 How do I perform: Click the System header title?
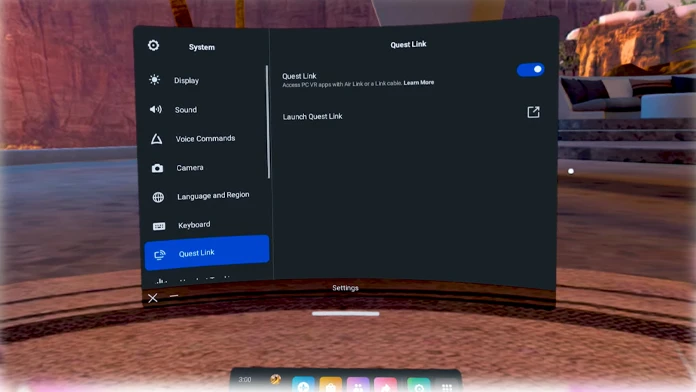tap(202, 47)
